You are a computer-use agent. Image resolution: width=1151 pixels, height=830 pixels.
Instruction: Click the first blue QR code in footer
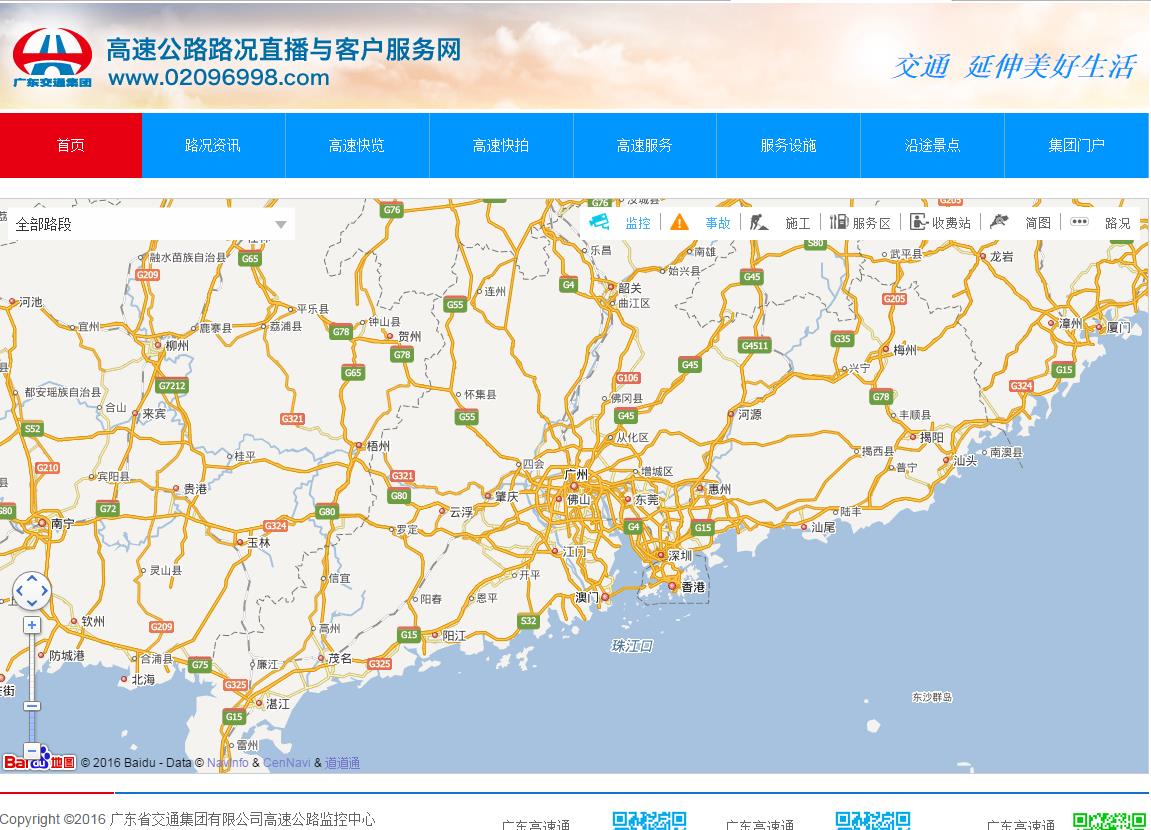tap(650, 820)
